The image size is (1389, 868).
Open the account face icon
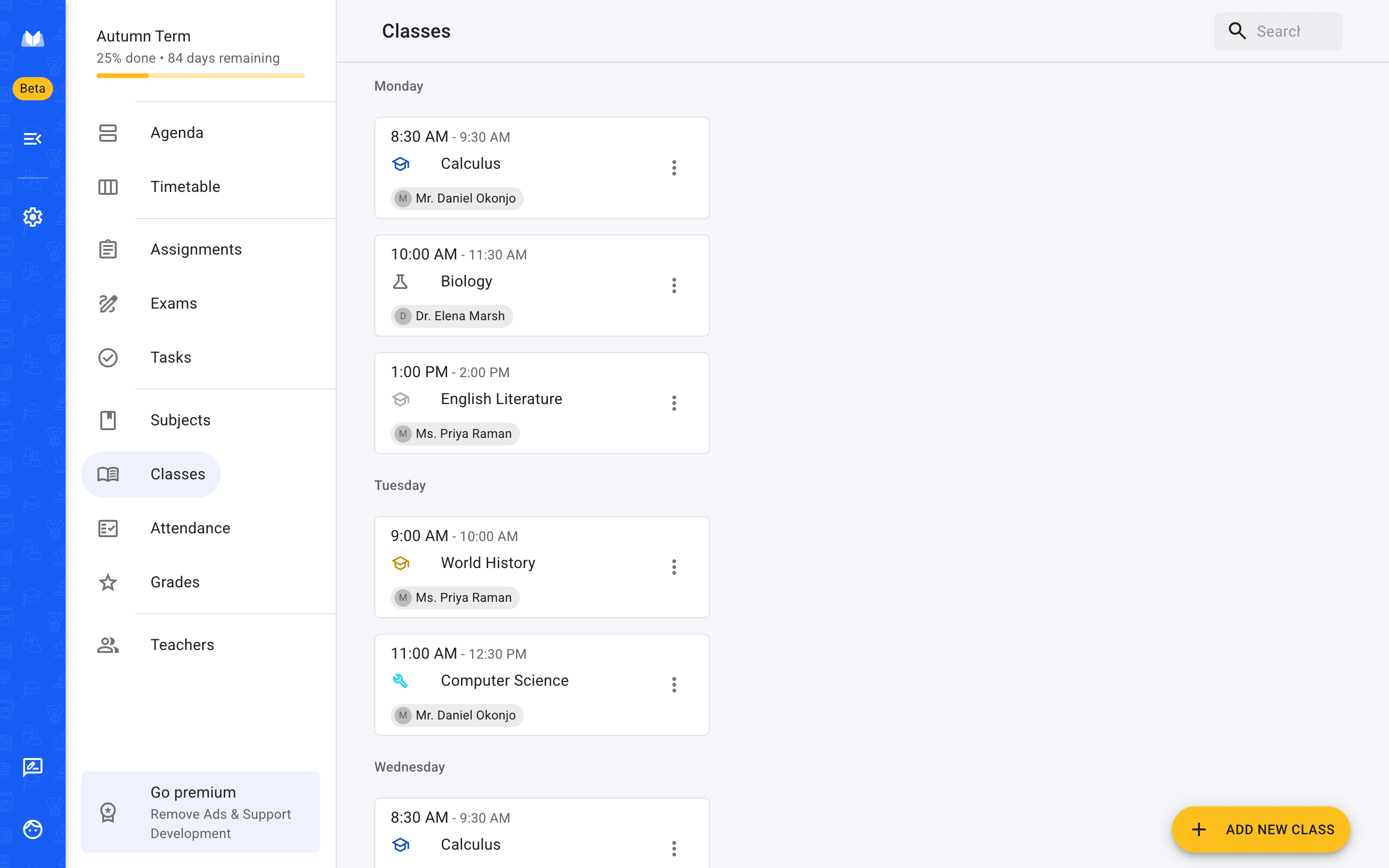pyautogui.click(x=33, y=829)
